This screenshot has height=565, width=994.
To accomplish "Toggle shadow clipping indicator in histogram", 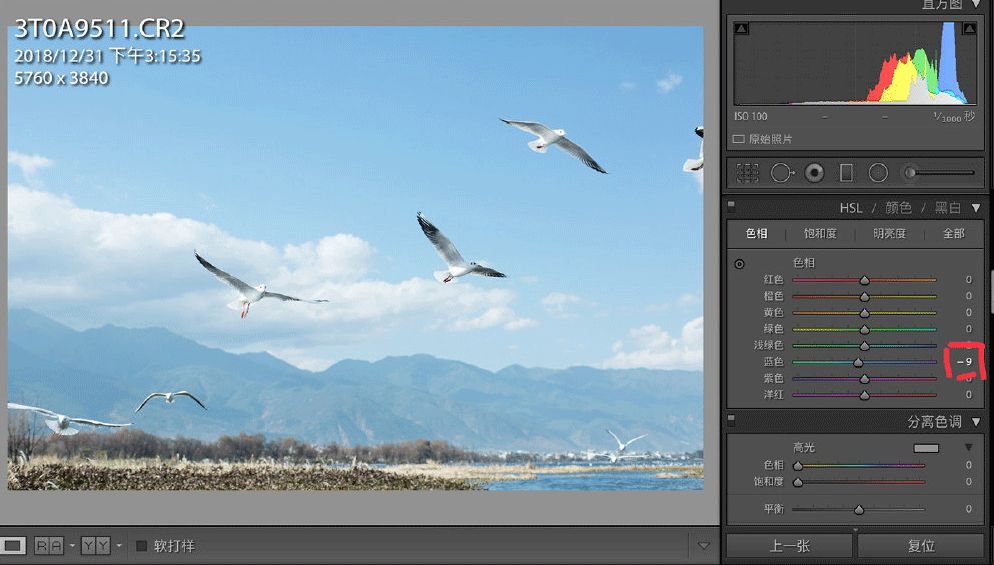I will tap(740, 30).
